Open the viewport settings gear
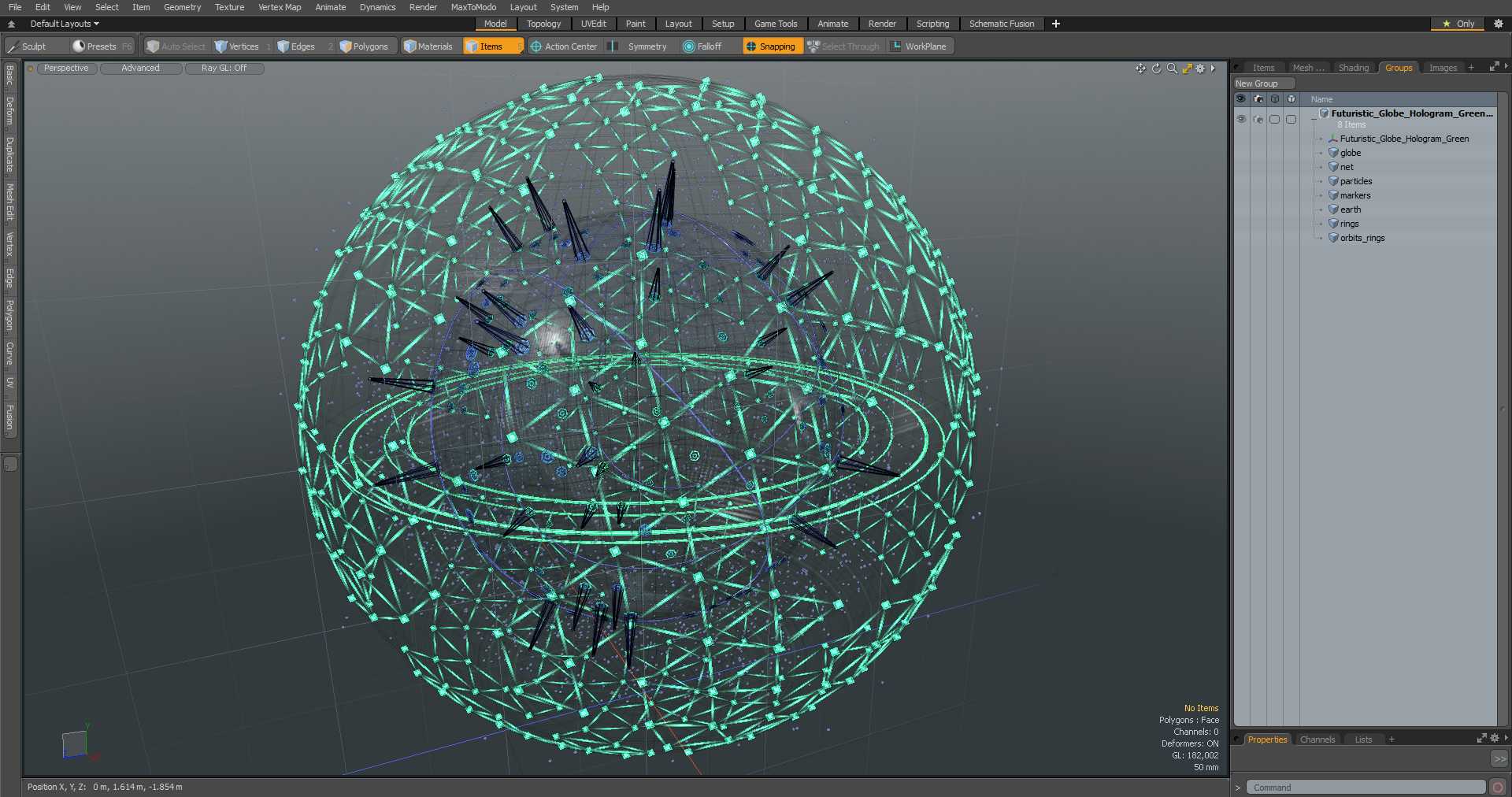The image size is (1512, 797). [x=1200, y=69]
